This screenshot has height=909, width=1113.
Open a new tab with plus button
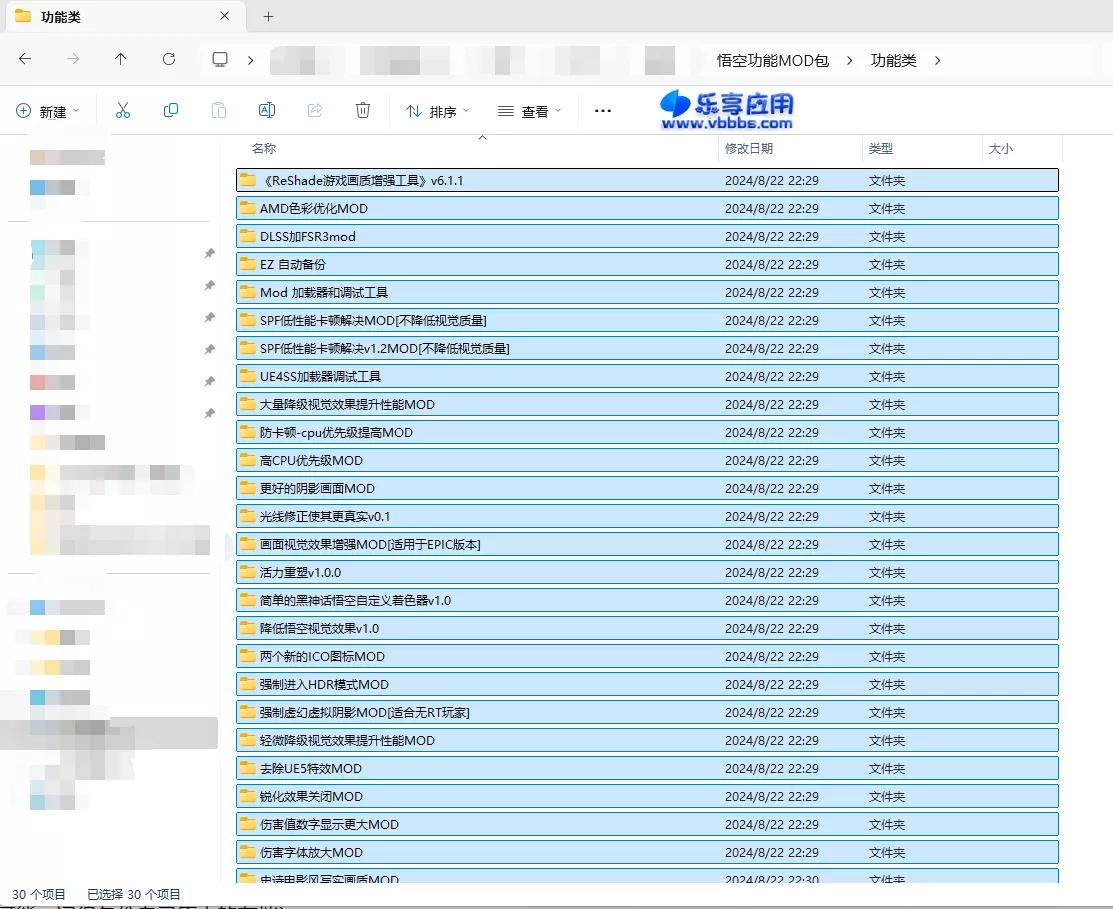(x=268, y=17)
